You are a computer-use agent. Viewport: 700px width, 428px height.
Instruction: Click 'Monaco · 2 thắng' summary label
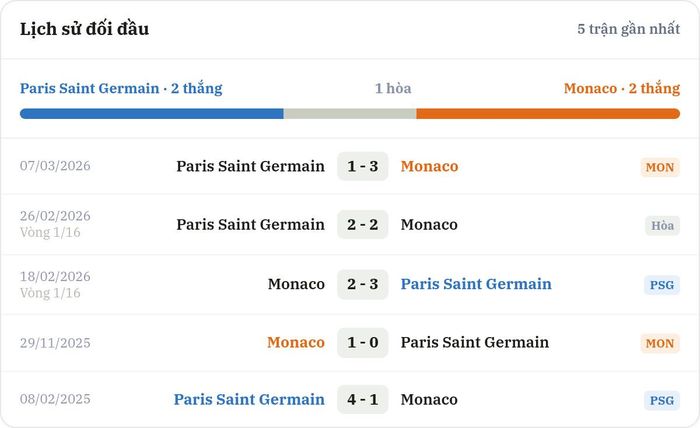(622, 88)
